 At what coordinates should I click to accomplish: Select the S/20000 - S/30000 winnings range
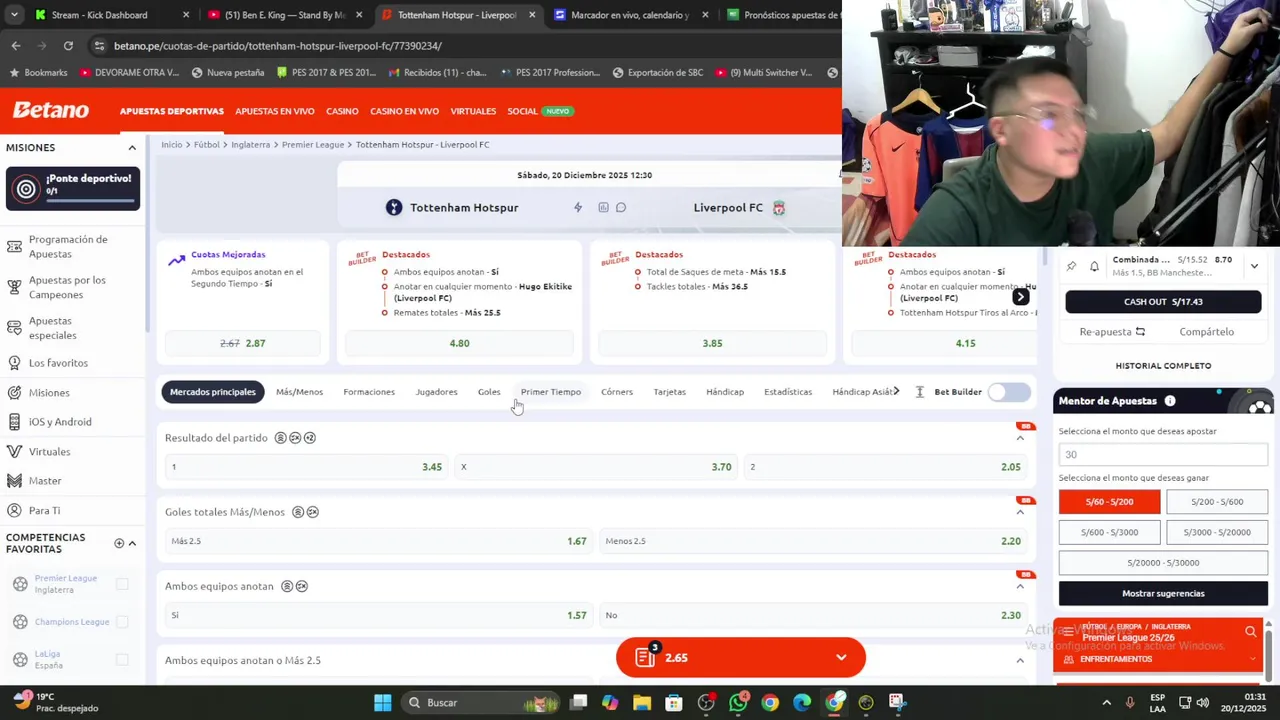point(1163,562)
